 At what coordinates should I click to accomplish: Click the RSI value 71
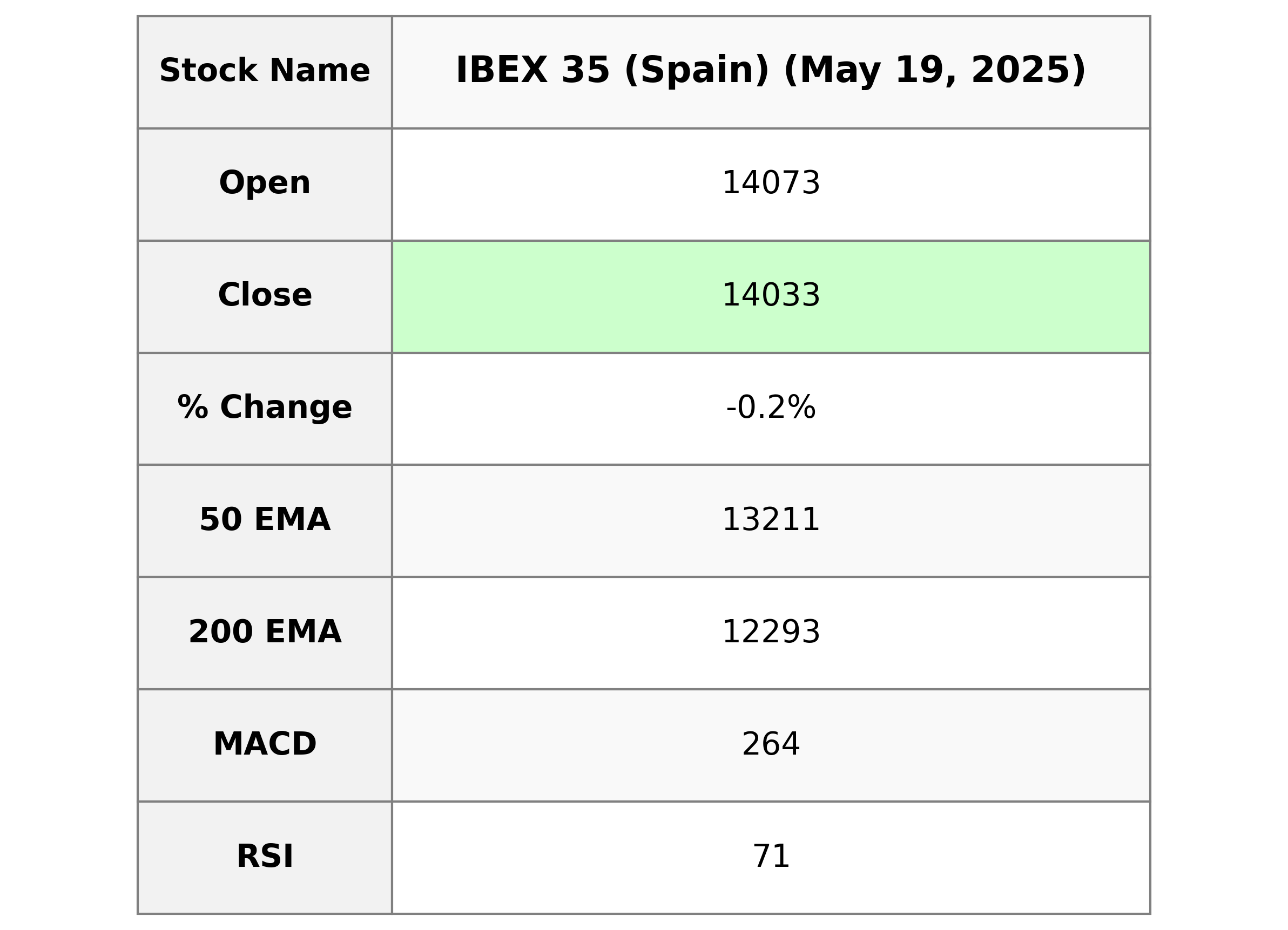point(771,857)
